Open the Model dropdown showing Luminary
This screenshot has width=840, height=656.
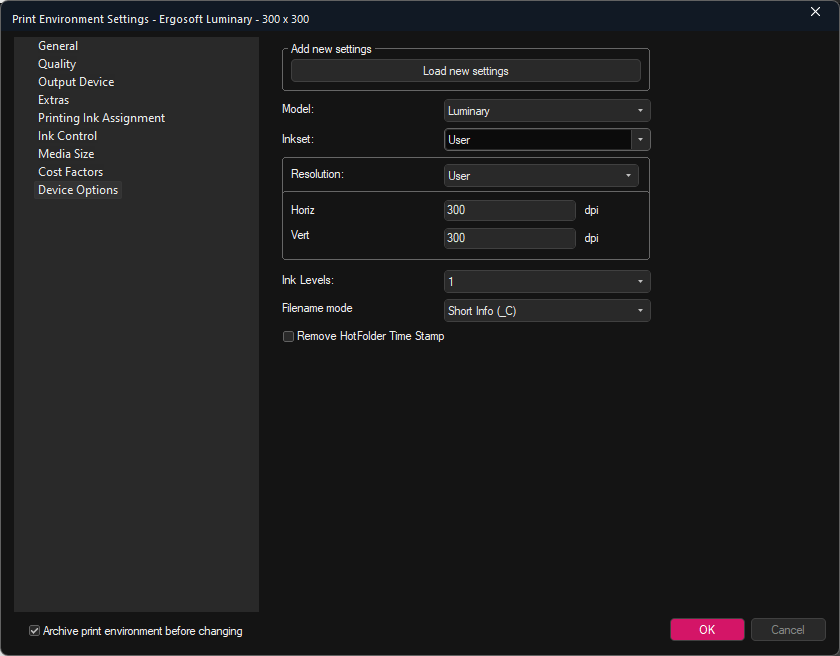(547, 111)
